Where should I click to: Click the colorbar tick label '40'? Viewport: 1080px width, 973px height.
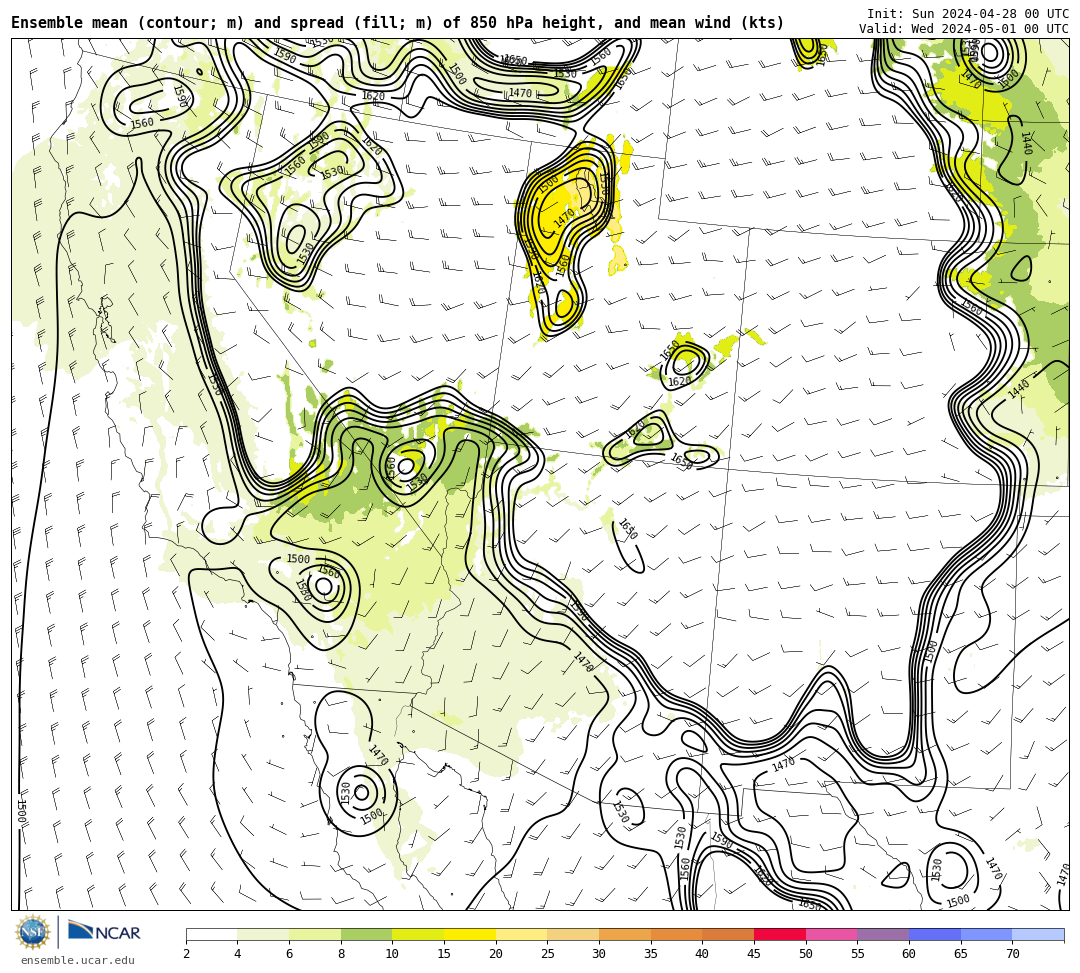[703, 954]
